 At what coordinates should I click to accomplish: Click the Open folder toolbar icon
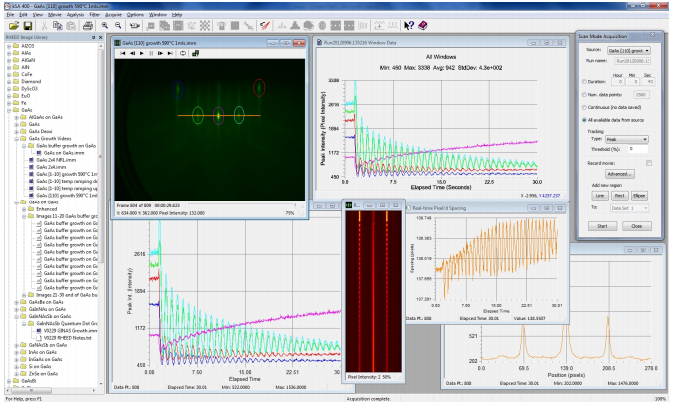[14, 26]
